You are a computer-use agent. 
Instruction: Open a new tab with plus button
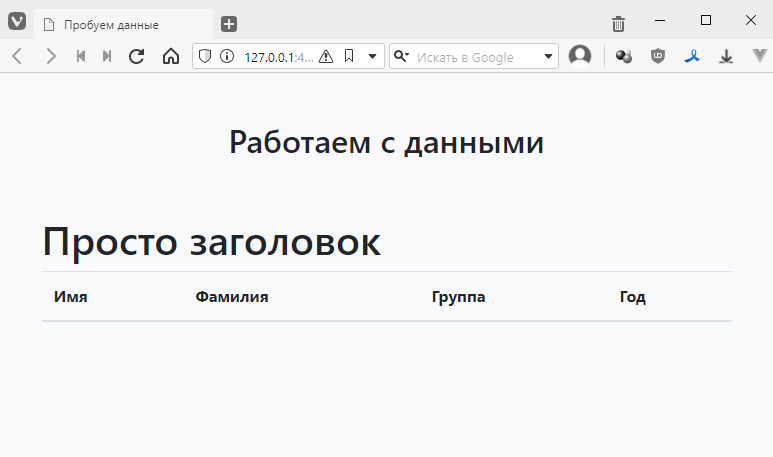229,24
